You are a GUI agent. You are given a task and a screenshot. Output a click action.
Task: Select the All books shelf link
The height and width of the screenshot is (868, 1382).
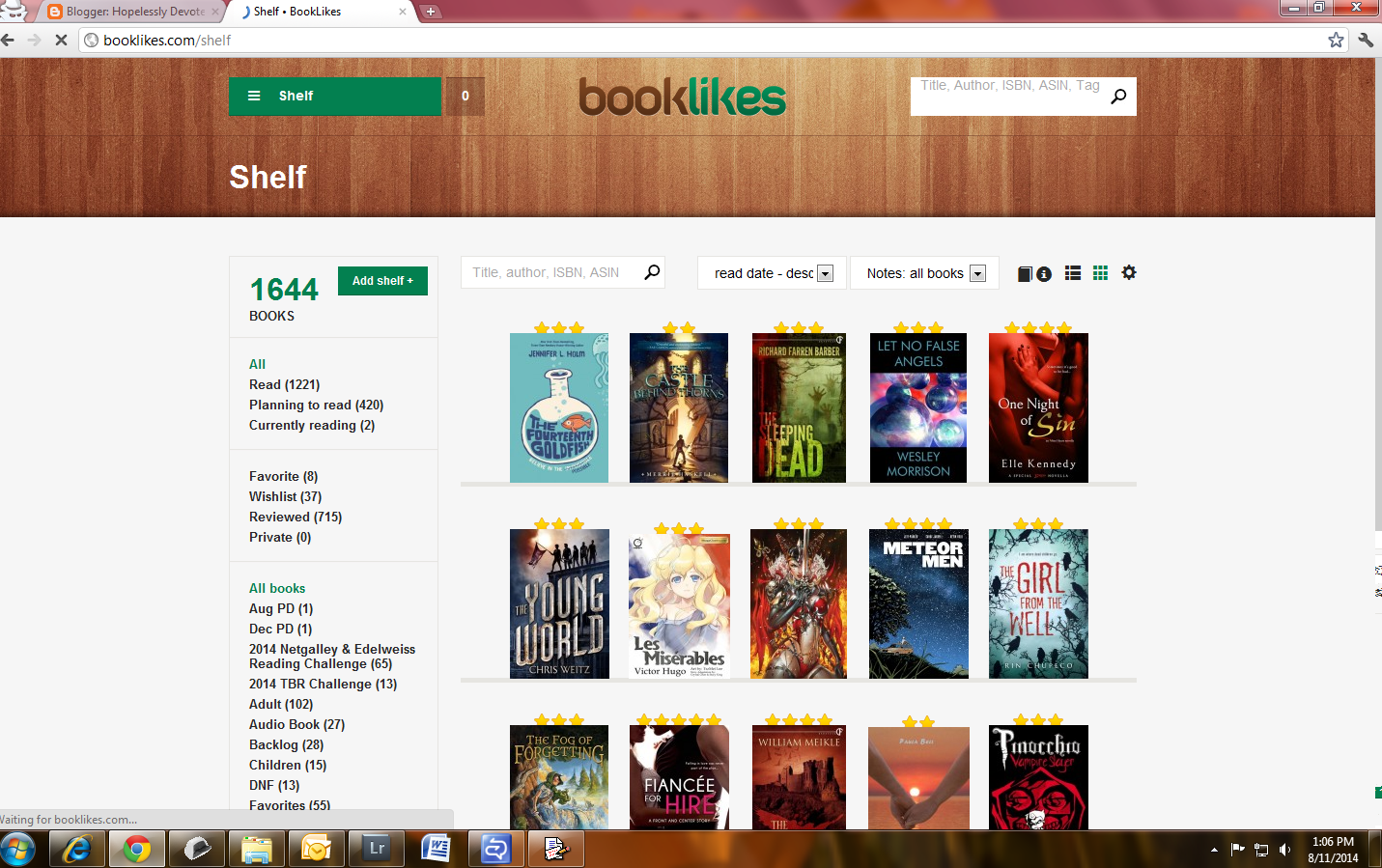pos(277,588)
